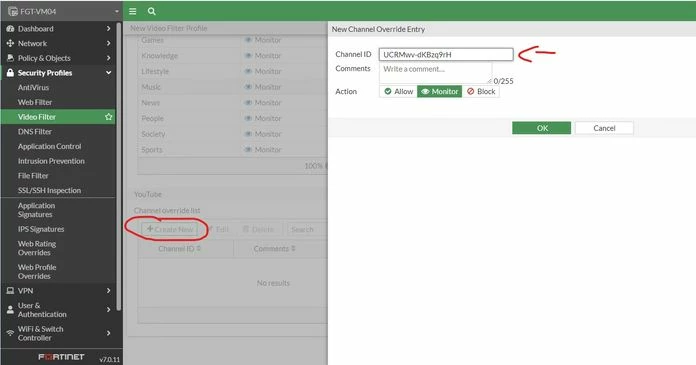The width and height of the screenshot is (696, 365).
Task: Click the Monitor eye icon in Action
Action: [x=425, y=91]
